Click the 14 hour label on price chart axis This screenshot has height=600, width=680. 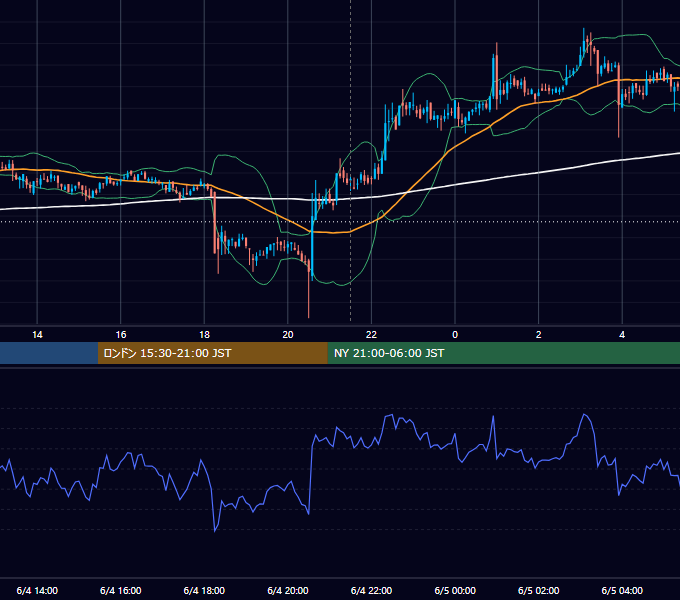(37, 335)
